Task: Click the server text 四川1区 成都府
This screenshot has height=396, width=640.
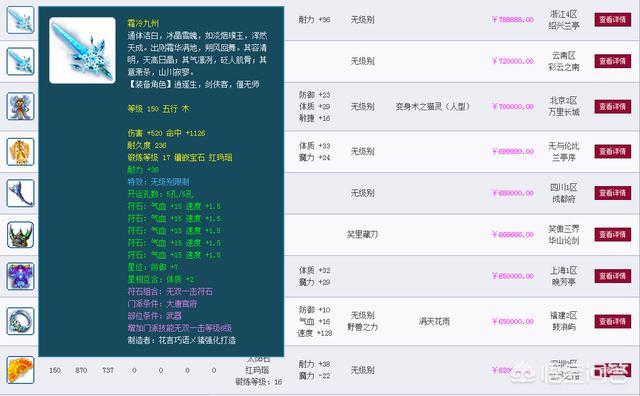Action: pos(564,193)
